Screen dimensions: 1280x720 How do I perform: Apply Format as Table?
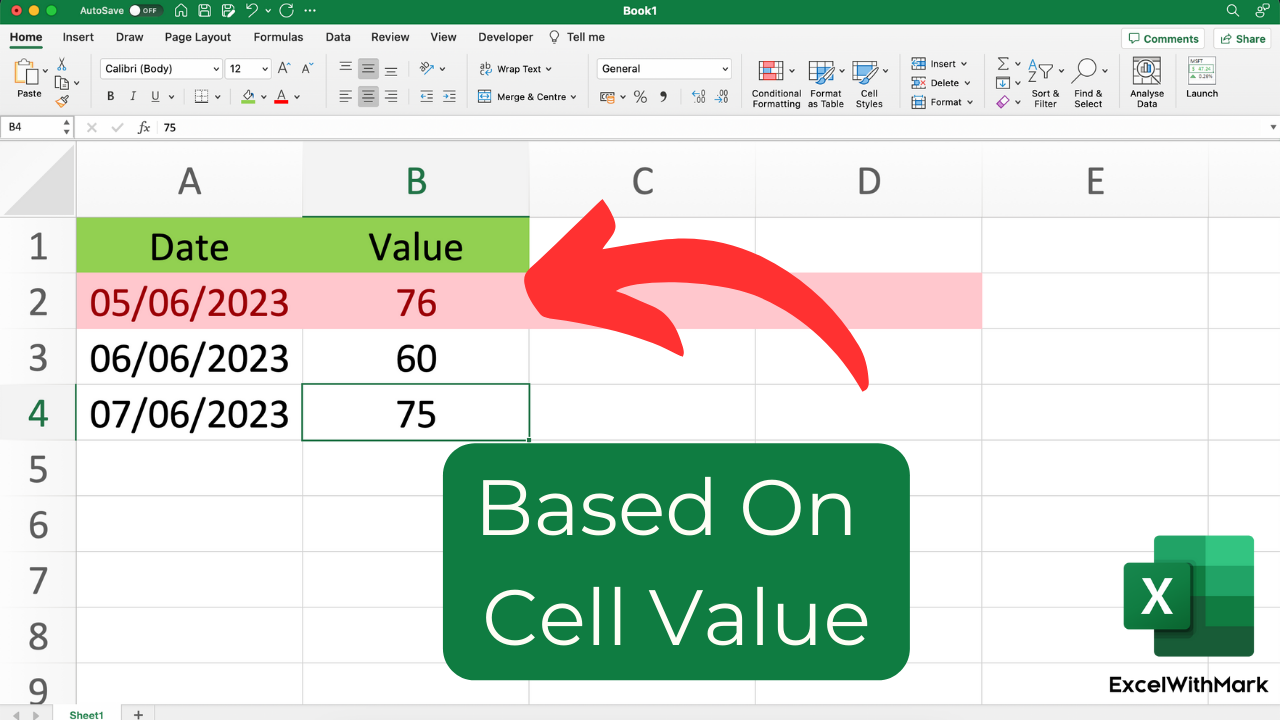click(825, 84)
